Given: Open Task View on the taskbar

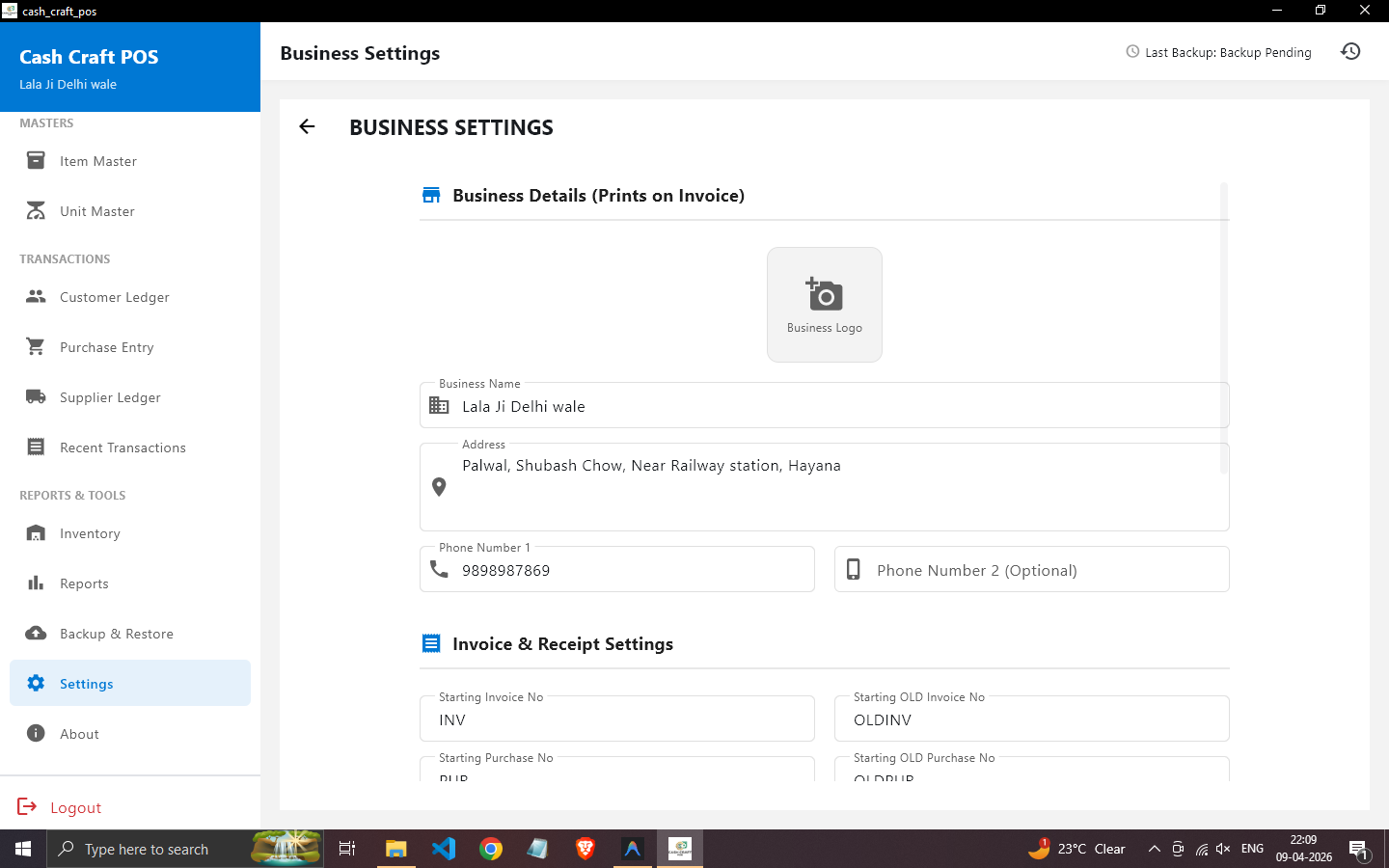Looking at the screenshot, I should [347, 849].
